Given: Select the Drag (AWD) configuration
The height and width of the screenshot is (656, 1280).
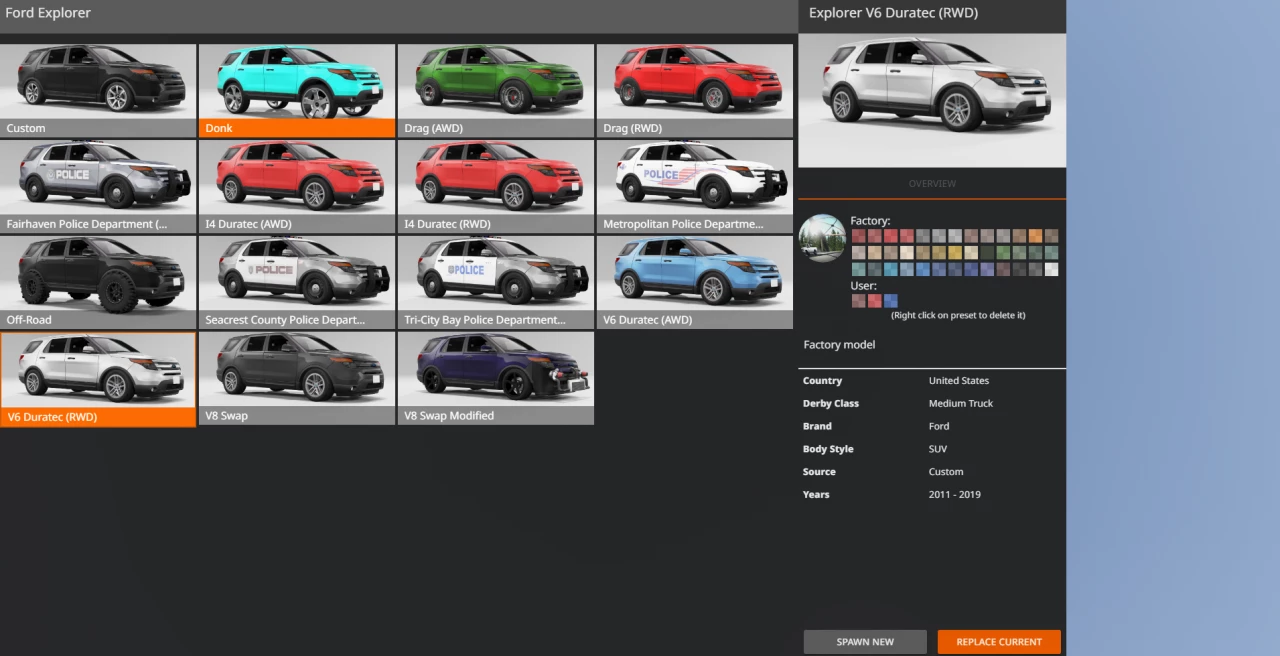Looking at the screenshot, I should point(495,85).
